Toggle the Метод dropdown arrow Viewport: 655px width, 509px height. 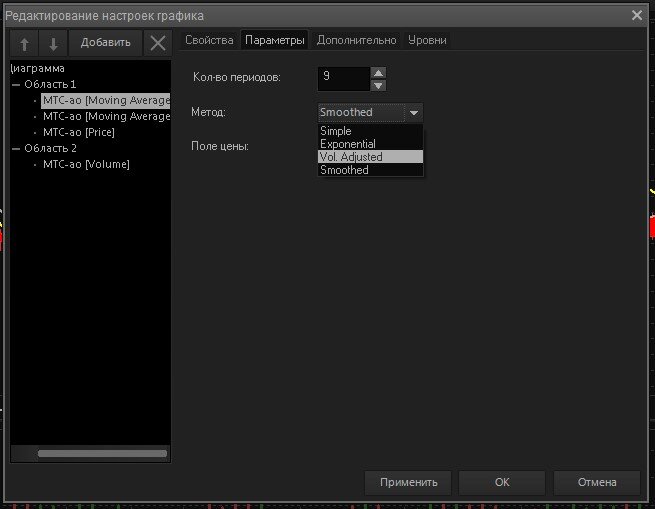click(x=414, y=112)
